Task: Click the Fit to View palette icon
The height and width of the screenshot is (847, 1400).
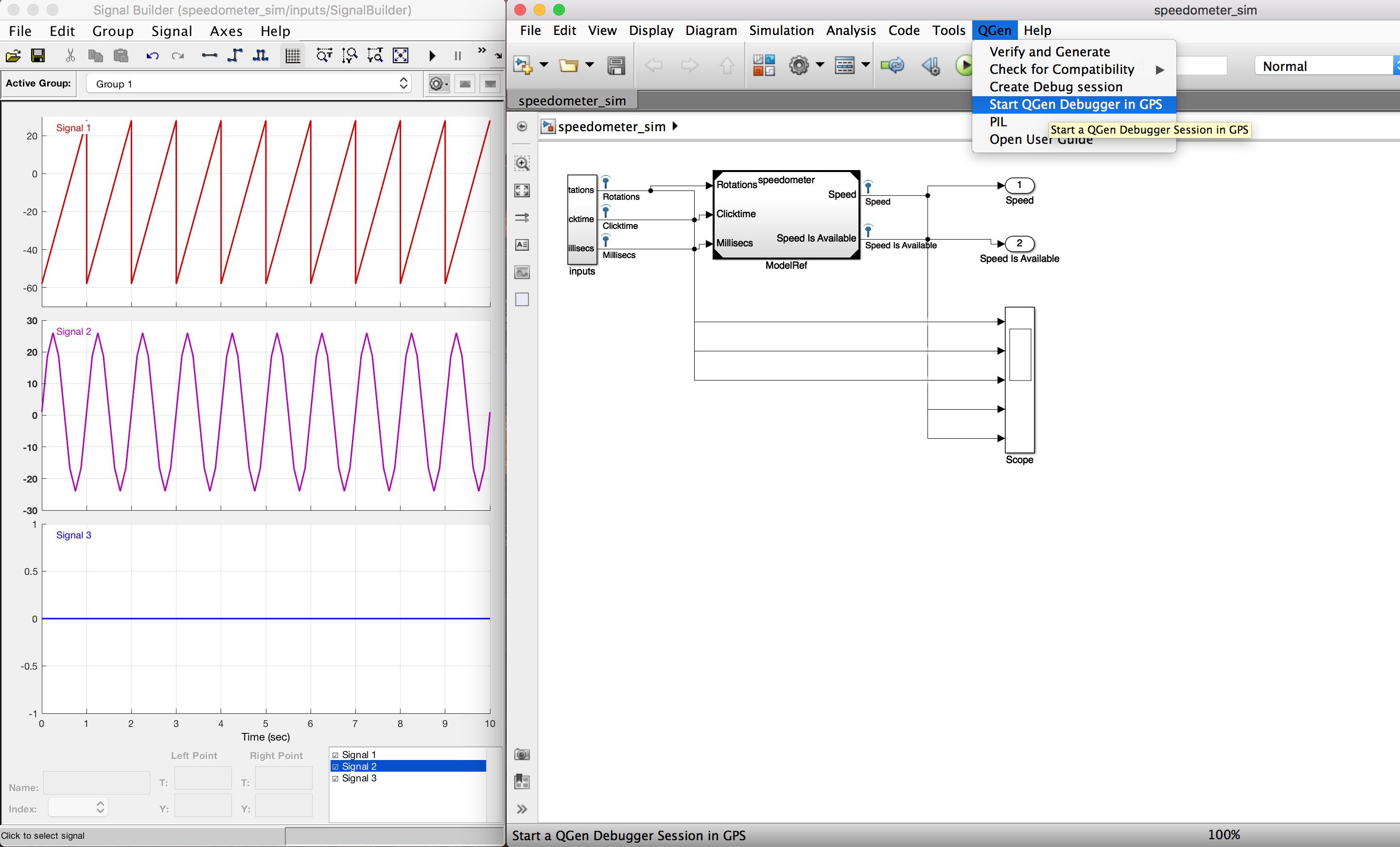Action: tap(522, 190)
